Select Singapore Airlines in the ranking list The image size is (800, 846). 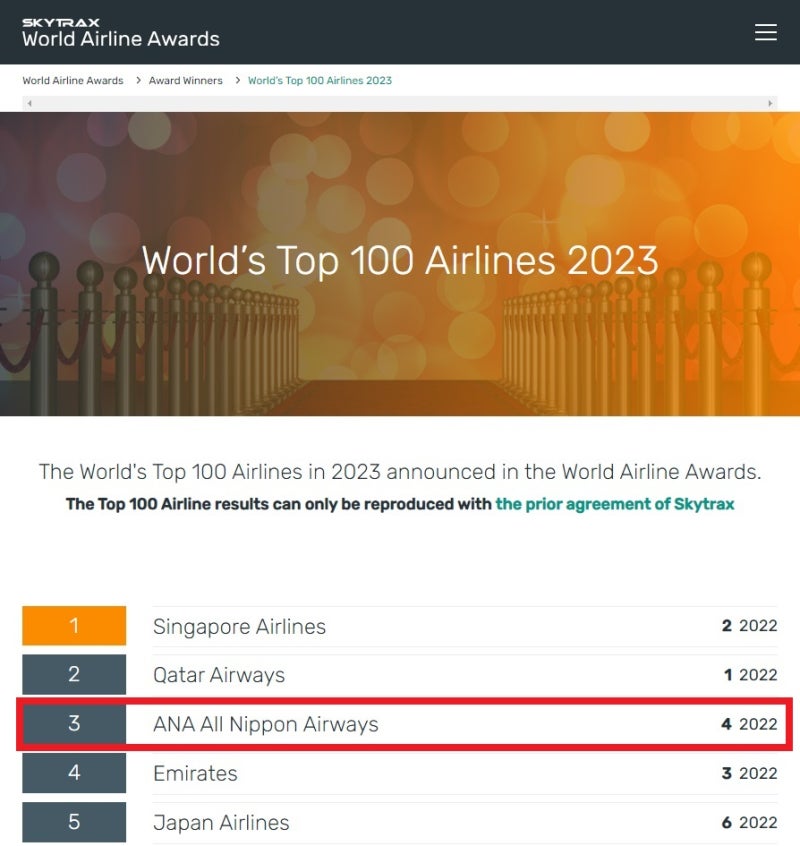(x=239, y=627)
